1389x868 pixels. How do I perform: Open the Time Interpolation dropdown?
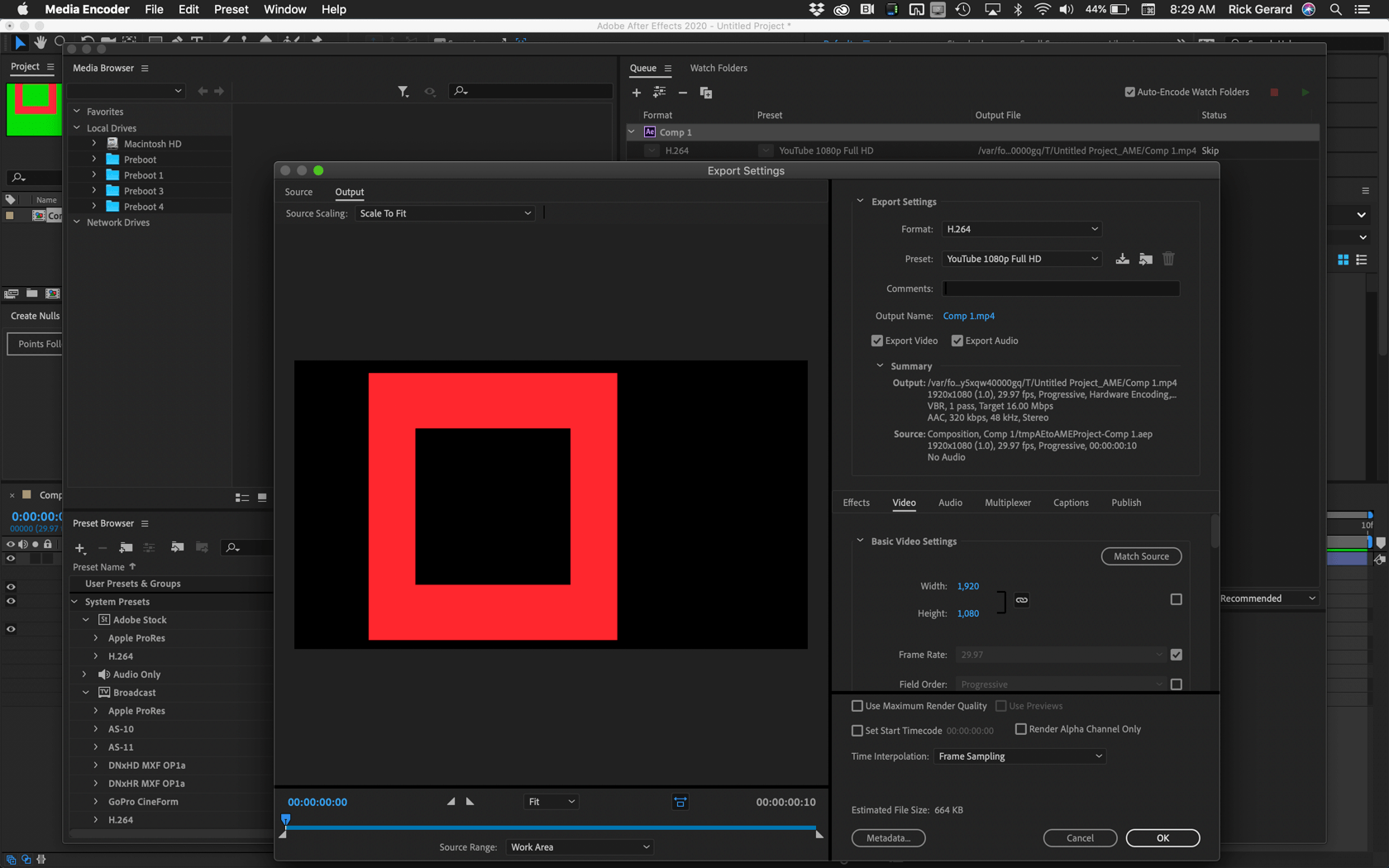1019,756
